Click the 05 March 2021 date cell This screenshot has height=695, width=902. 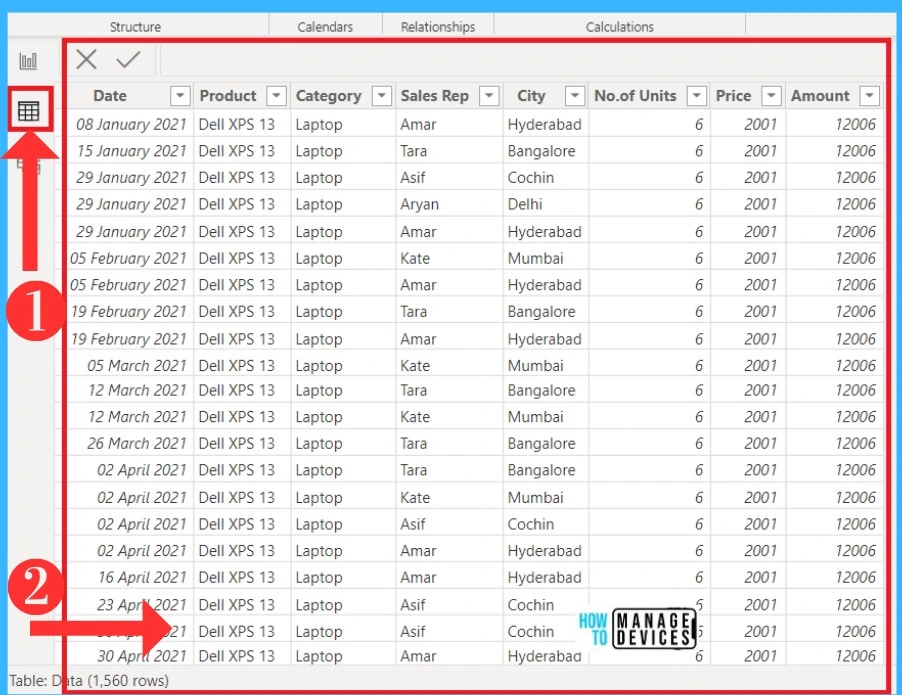[x=137, y=365]
